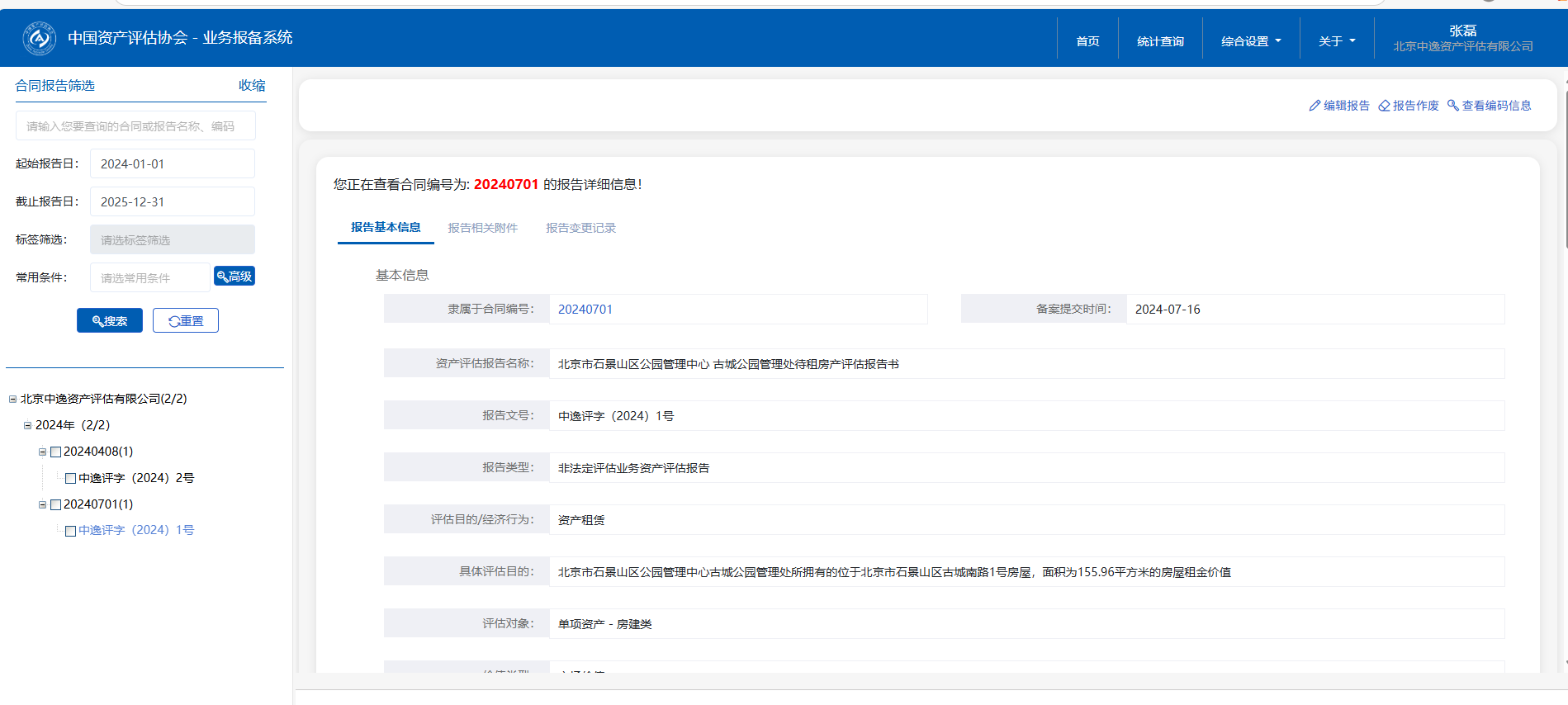The image size is (1568, 705).
Task: Click the eraser icon for 报告作废
Action: (1384, 106)
